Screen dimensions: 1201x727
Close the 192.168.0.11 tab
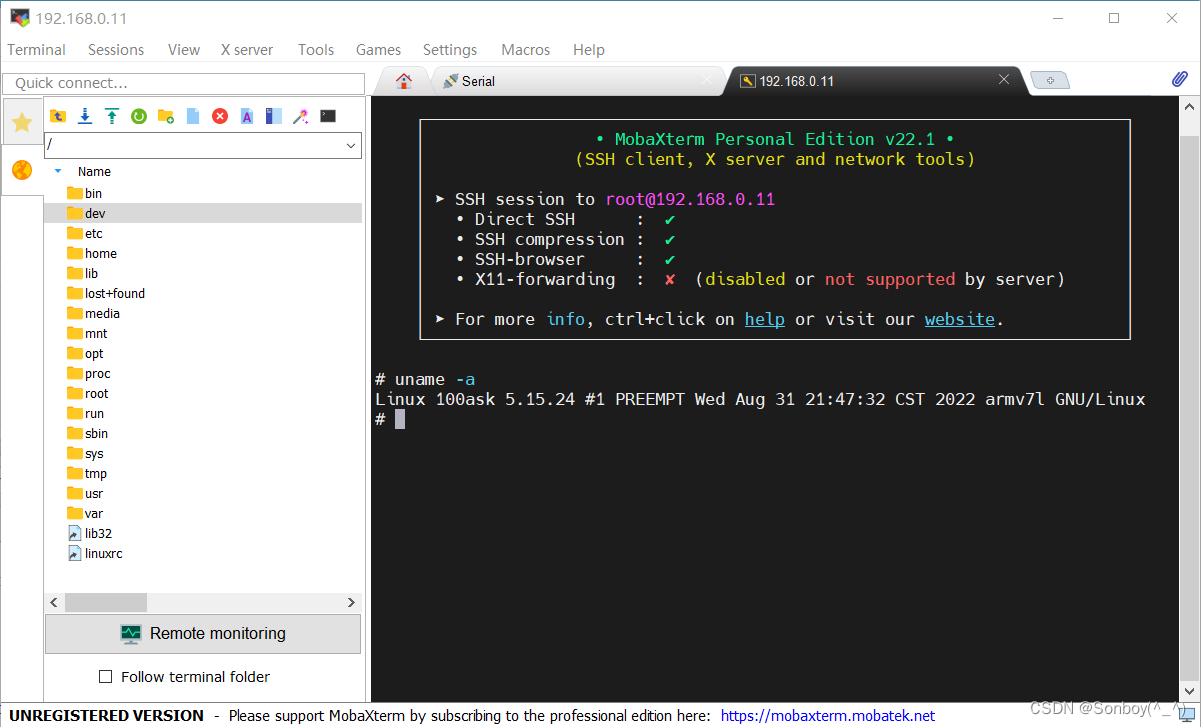pos(1004,80)
